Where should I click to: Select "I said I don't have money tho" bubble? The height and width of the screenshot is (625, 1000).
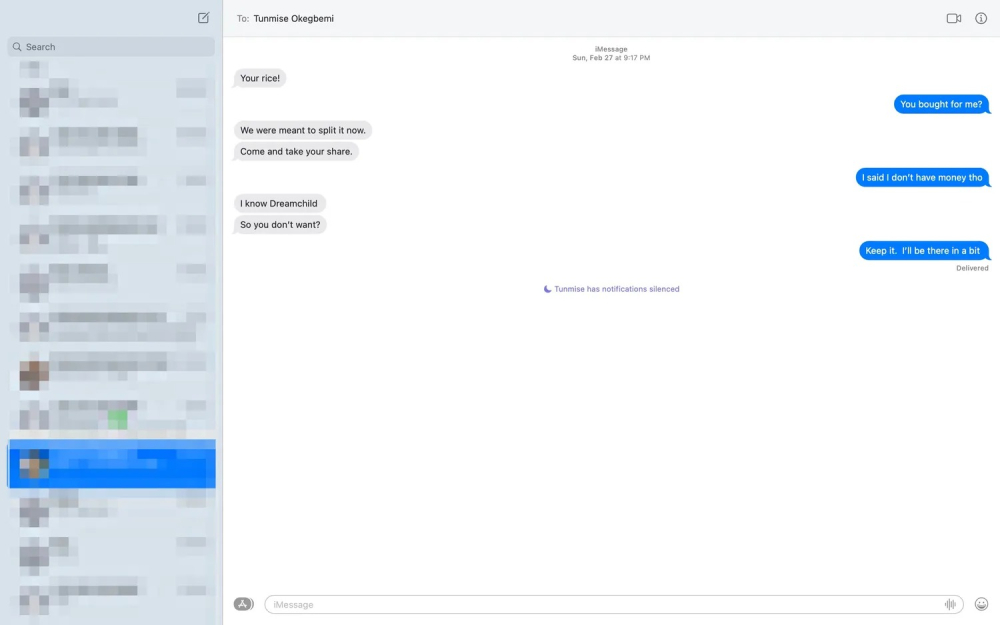coord(923,177)
